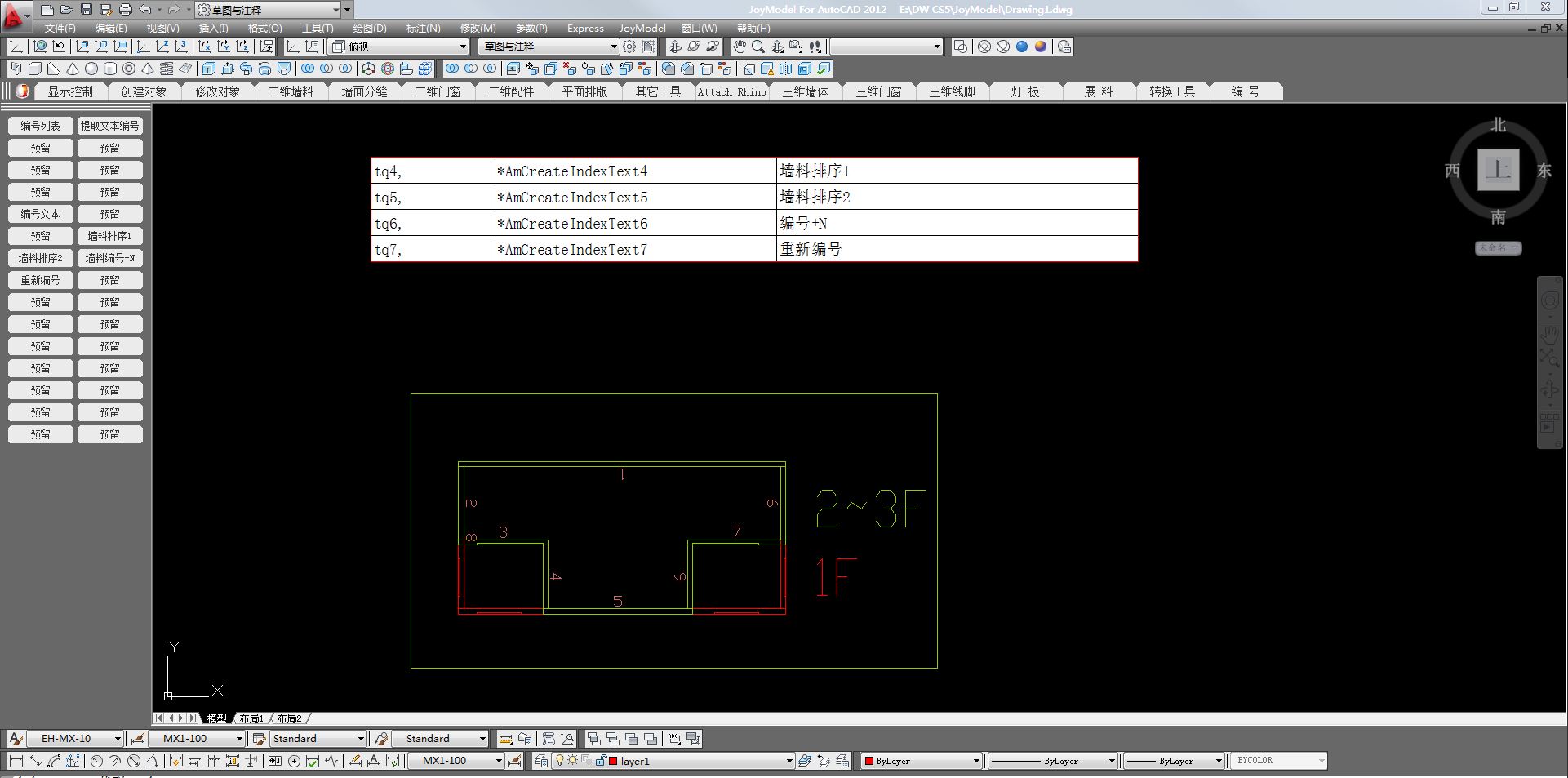Click the Plot (printer) icon
Image resolution: width=1568 pixels, height=778 pixels.
tap(125, 10)
